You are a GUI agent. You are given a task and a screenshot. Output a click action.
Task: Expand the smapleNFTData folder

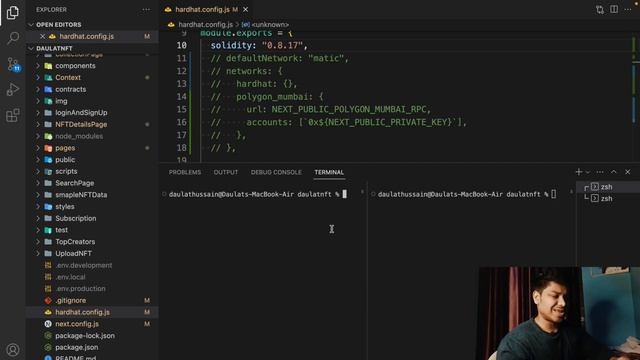pyautogui.click(x=38, y=195)
